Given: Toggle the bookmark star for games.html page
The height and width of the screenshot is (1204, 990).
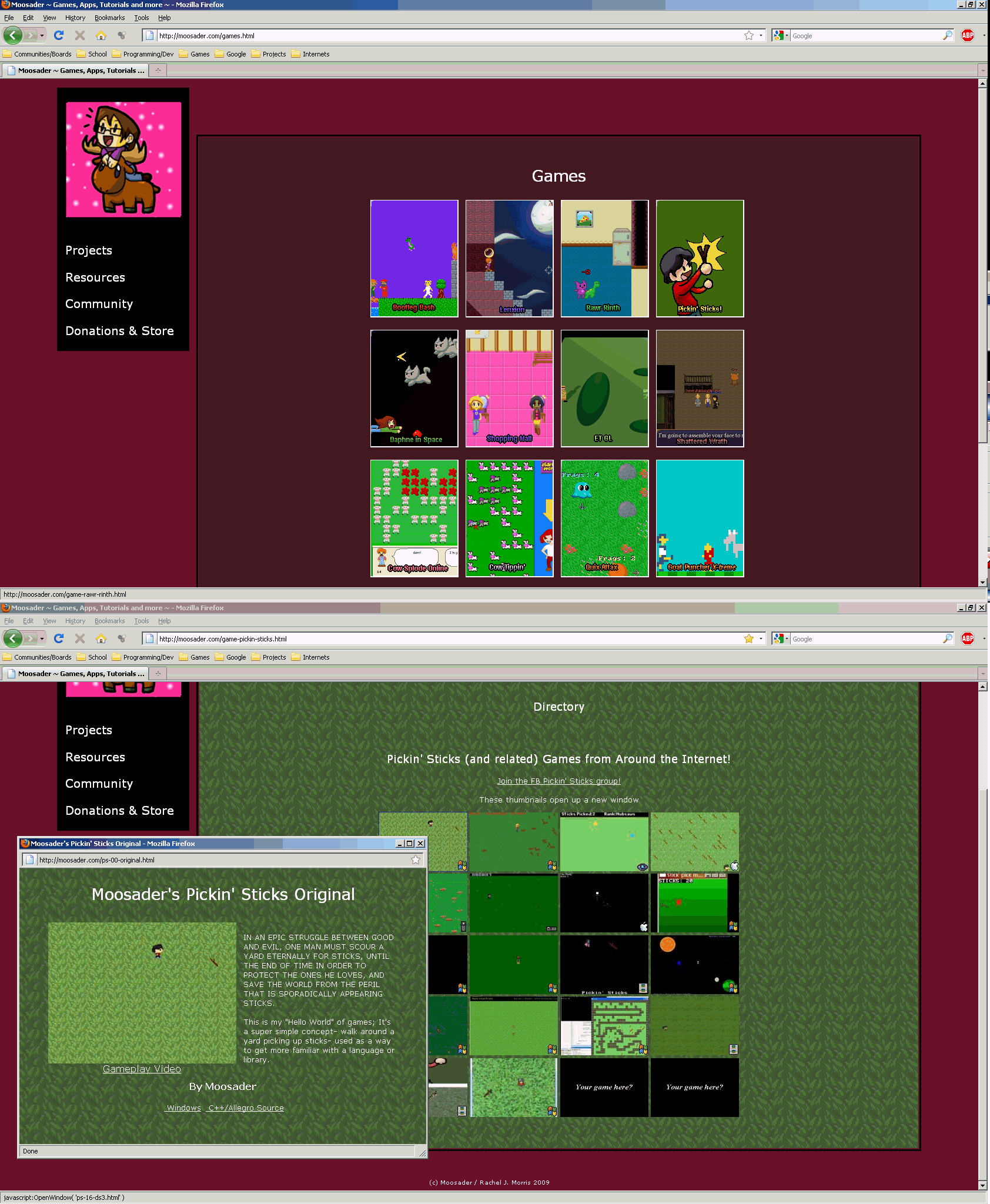Looking at the screenshot, I should click(x=749, y=36).
